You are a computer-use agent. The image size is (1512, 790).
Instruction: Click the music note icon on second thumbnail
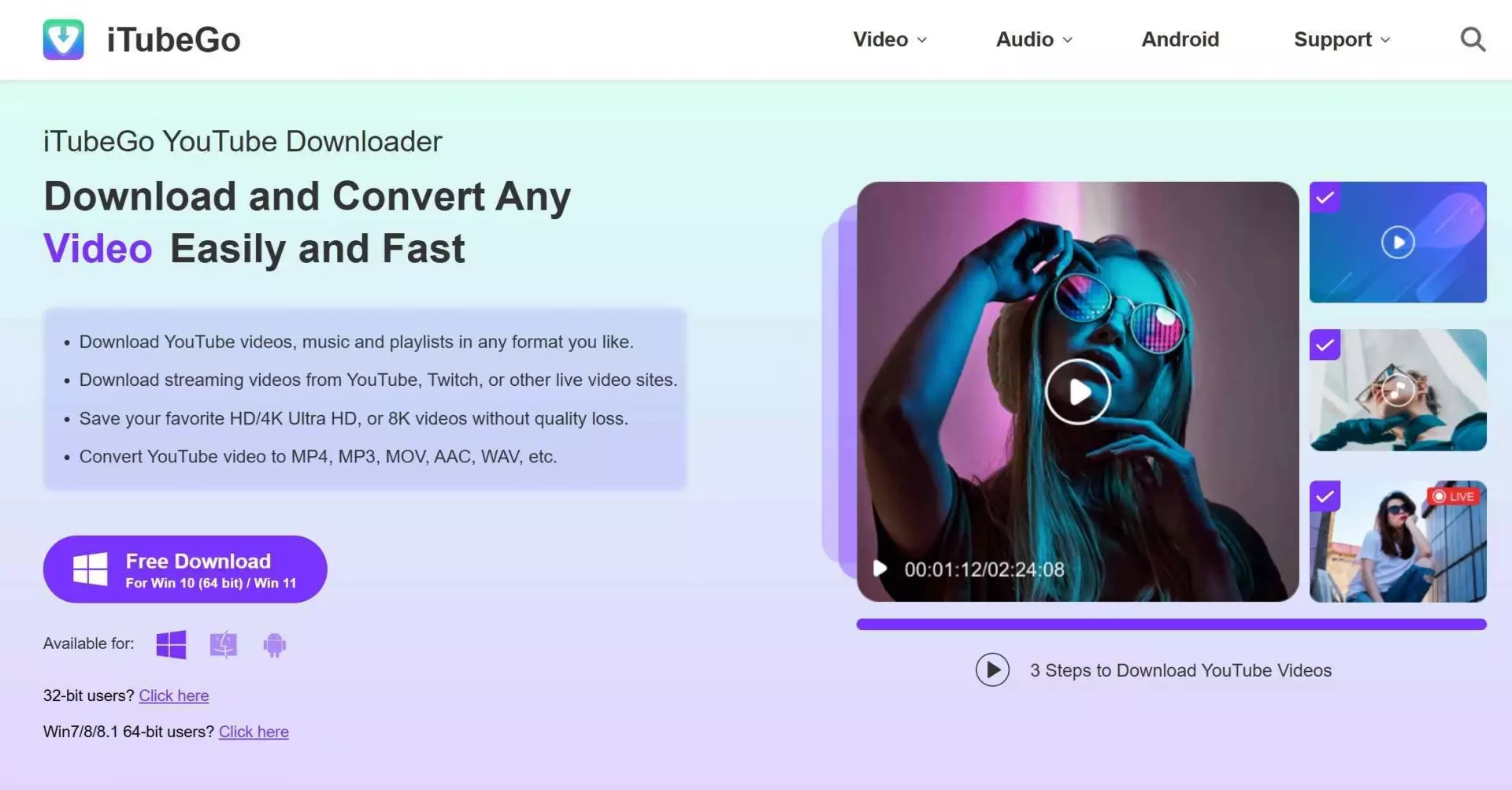point(1399,389)
